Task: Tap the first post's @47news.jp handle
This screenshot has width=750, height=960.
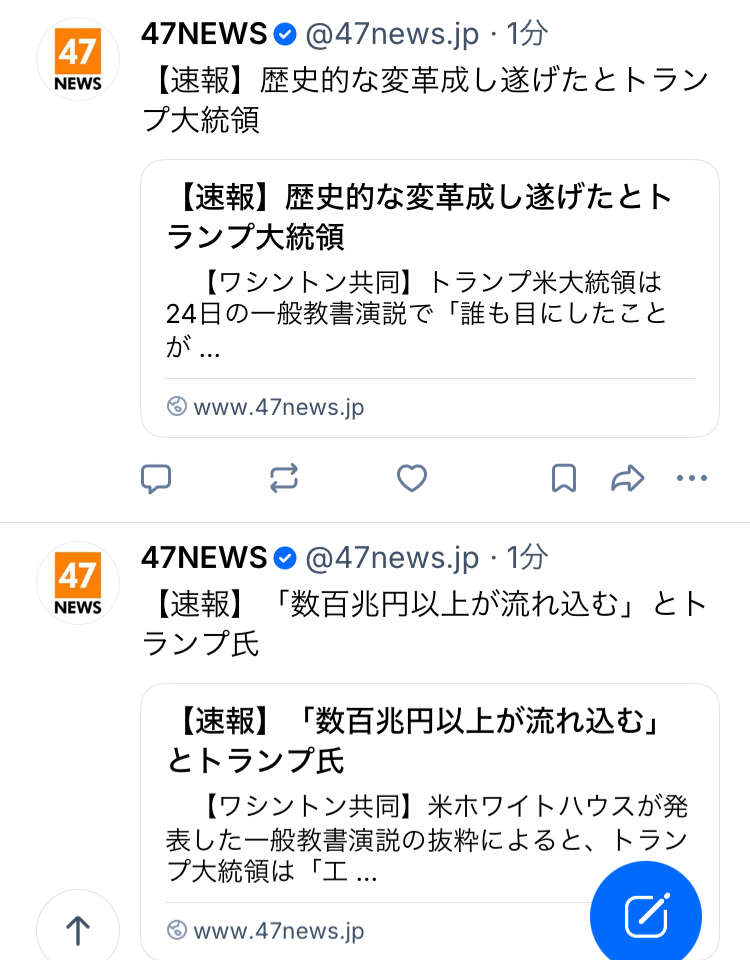Action: (392, 34)
